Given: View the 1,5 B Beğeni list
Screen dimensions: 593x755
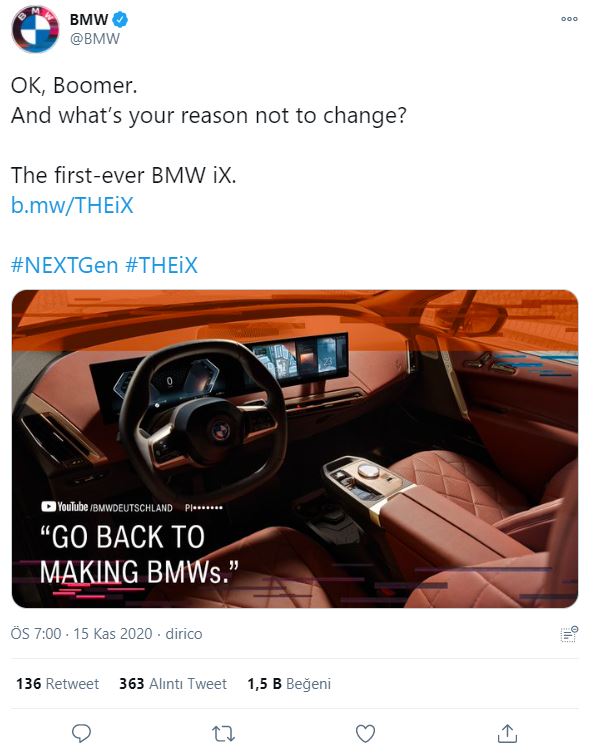Looking at the screenshot, I should 289,684.
